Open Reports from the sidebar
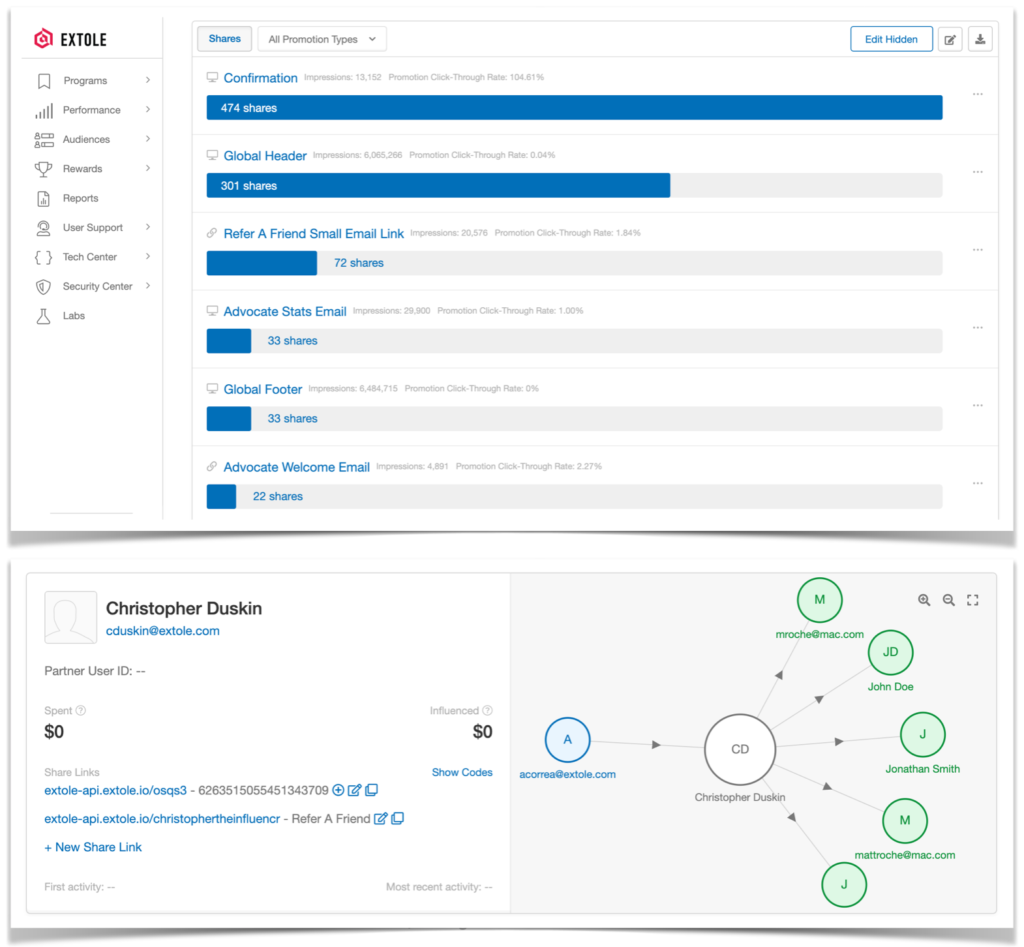Screen dimensions: 1024x947 [80, 198]
